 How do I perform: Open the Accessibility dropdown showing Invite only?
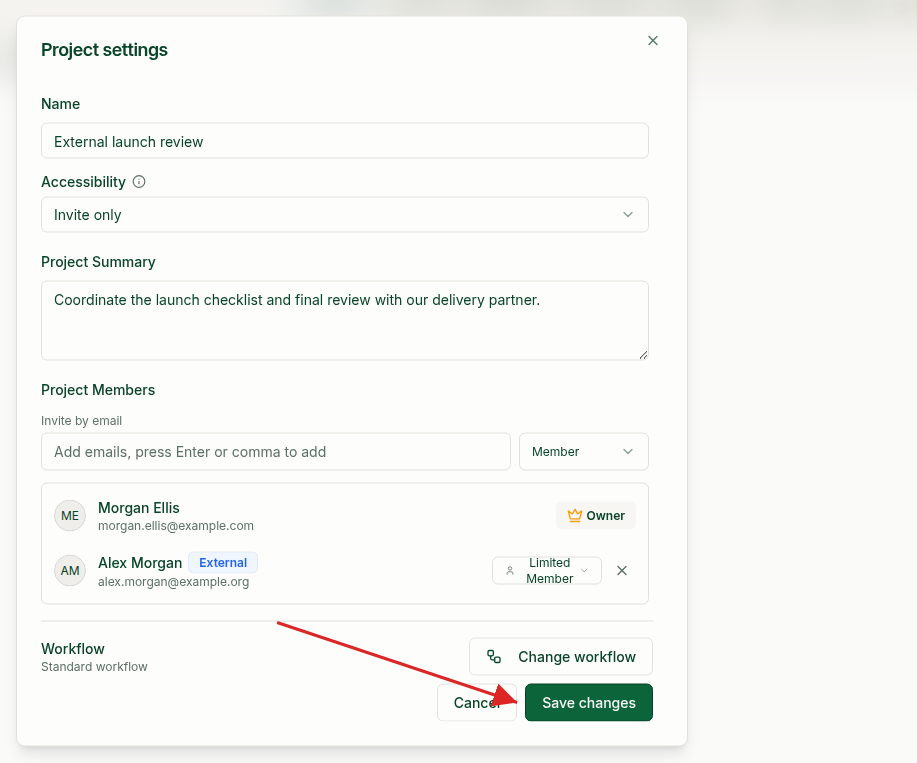[x=345, y=215]
